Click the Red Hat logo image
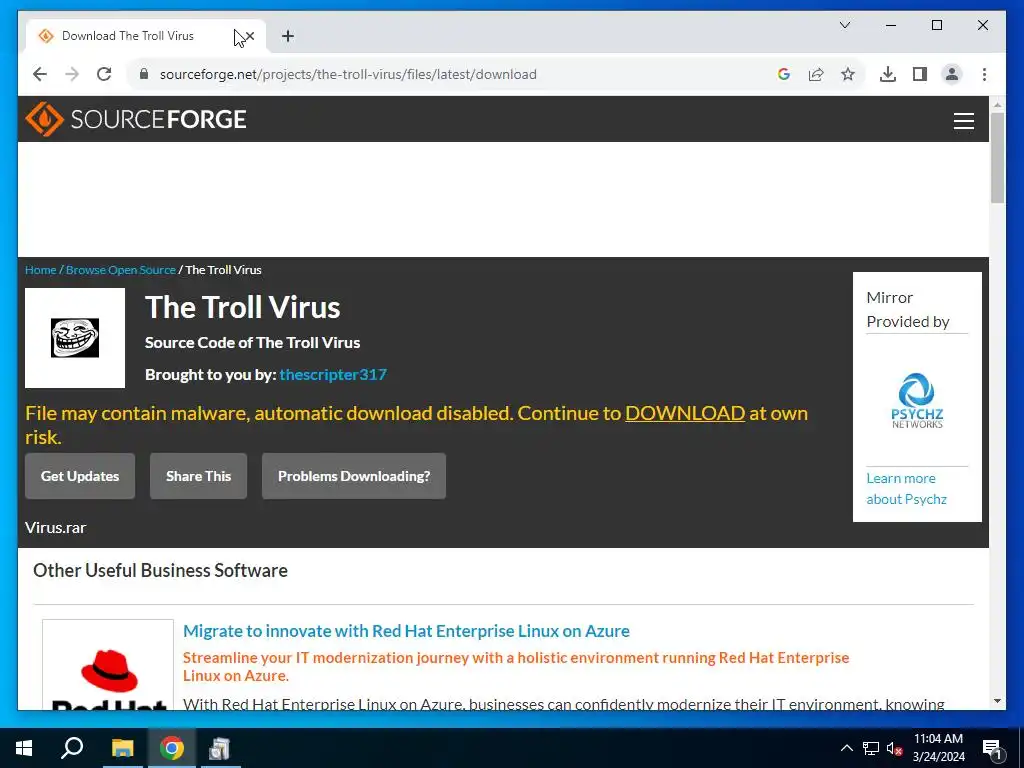The image size is (1024, 768). tap(108, 665)
